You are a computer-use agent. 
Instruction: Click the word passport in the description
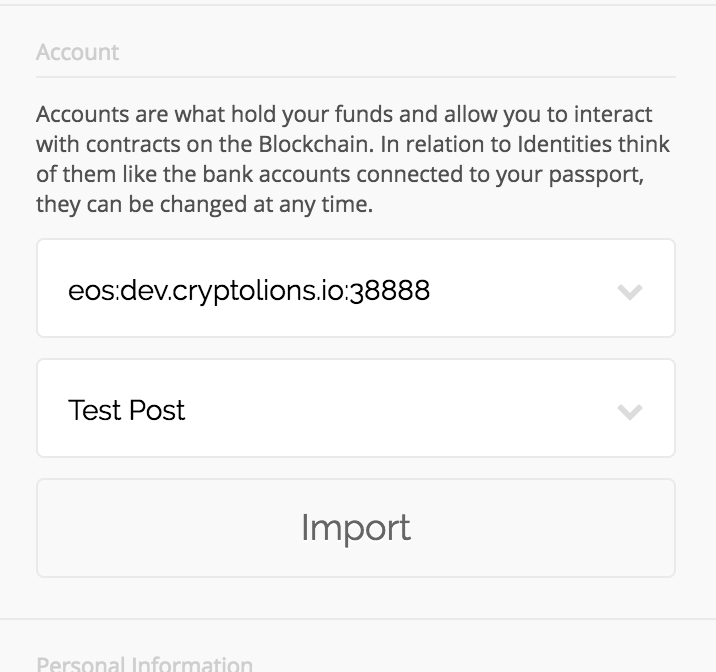click(596, 175)
